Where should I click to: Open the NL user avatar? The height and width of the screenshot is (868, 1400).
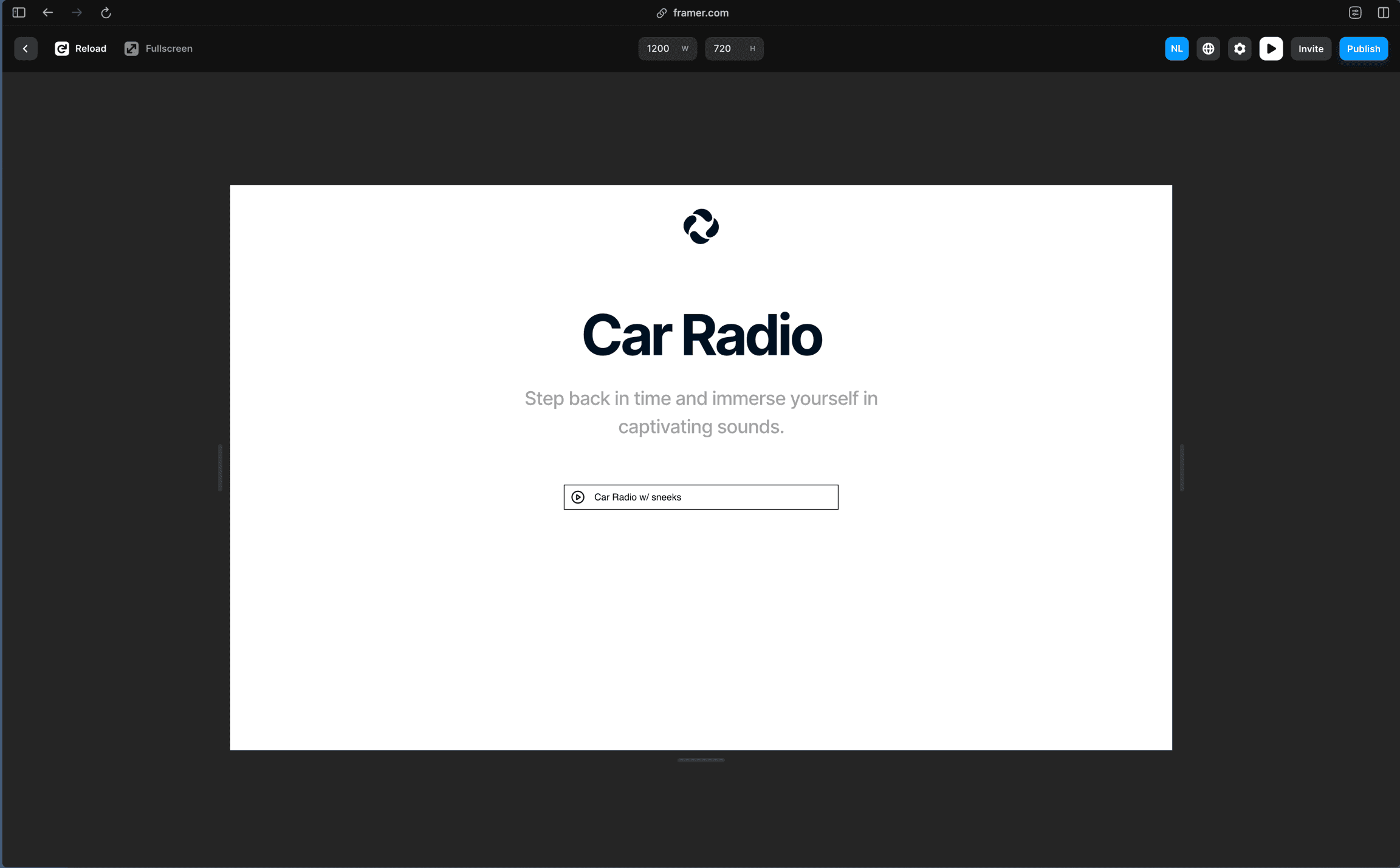1176,49
